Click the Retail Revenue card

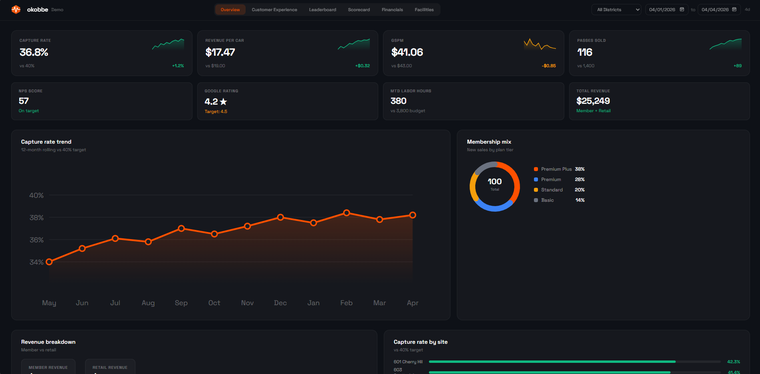coord(110,366)
